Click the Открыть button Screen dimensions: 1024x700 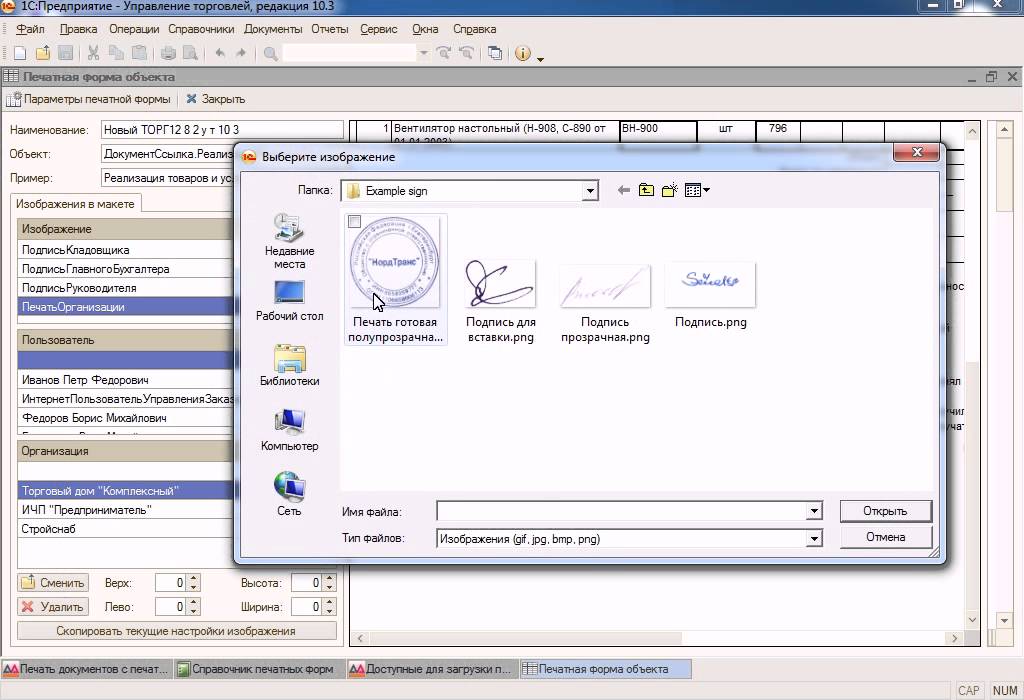(885, 511)
